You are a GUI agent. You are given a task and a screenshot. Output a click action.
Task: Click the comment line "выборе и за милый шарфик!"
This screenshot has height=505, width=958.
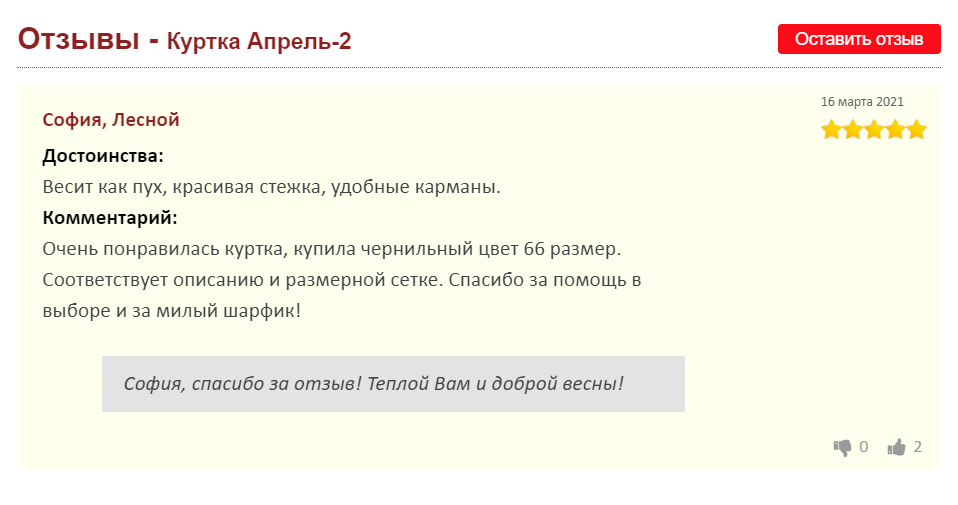172,311
